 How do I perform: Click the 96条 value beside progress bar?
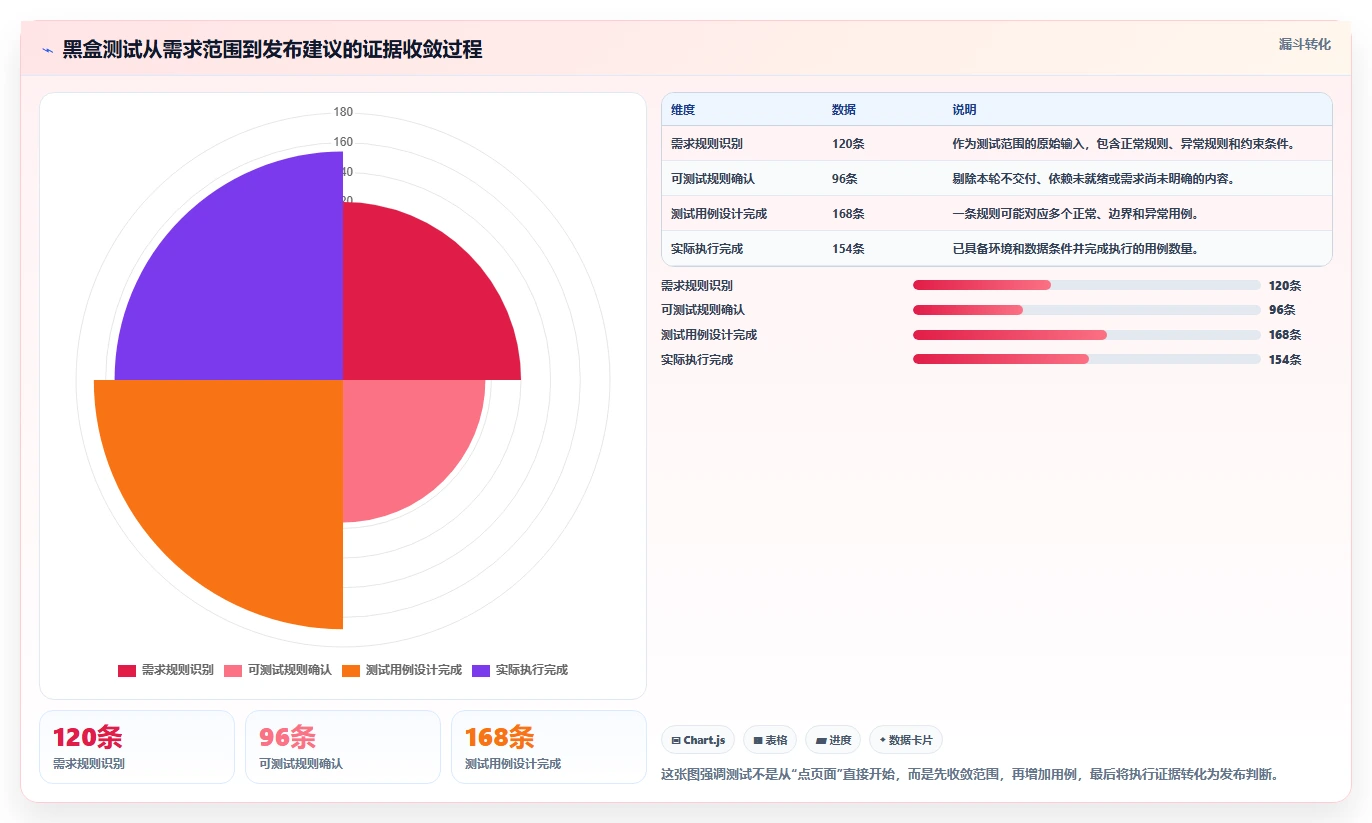tap(1282, 310)
